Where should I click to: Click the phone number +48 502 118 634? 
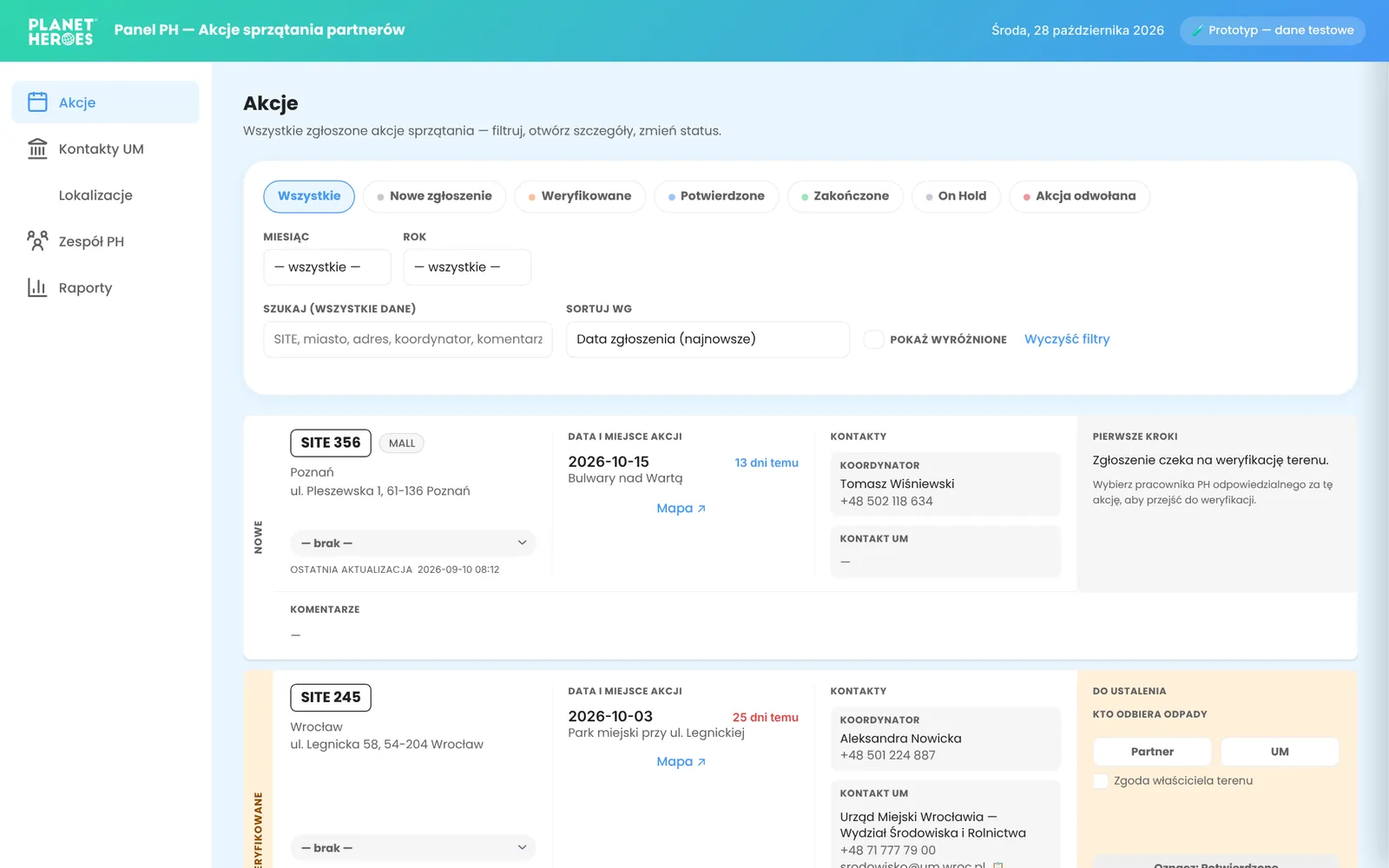(886, 502)
